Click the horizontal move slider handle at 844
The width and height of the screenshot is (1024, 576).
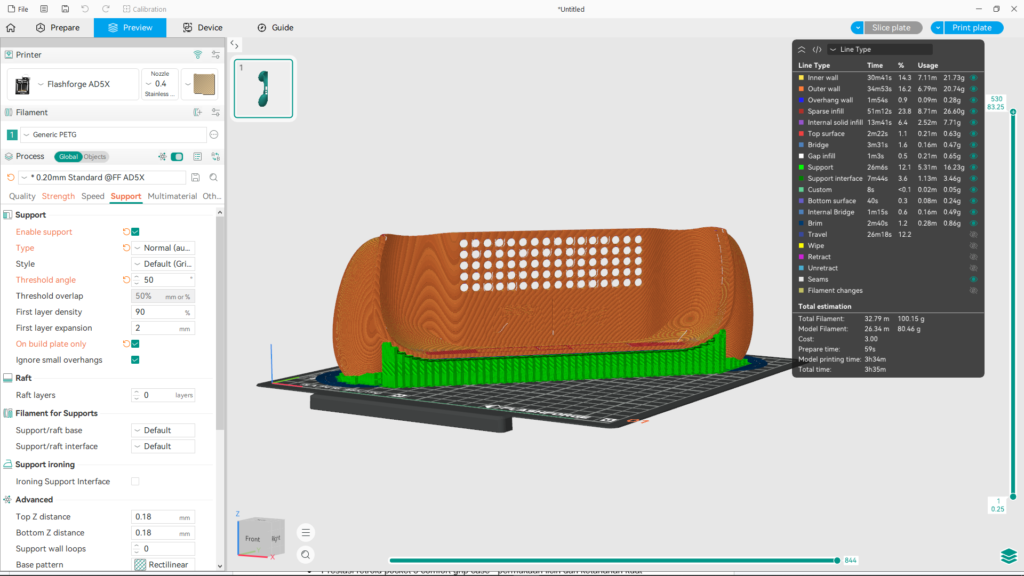click(x=837, y=560)
